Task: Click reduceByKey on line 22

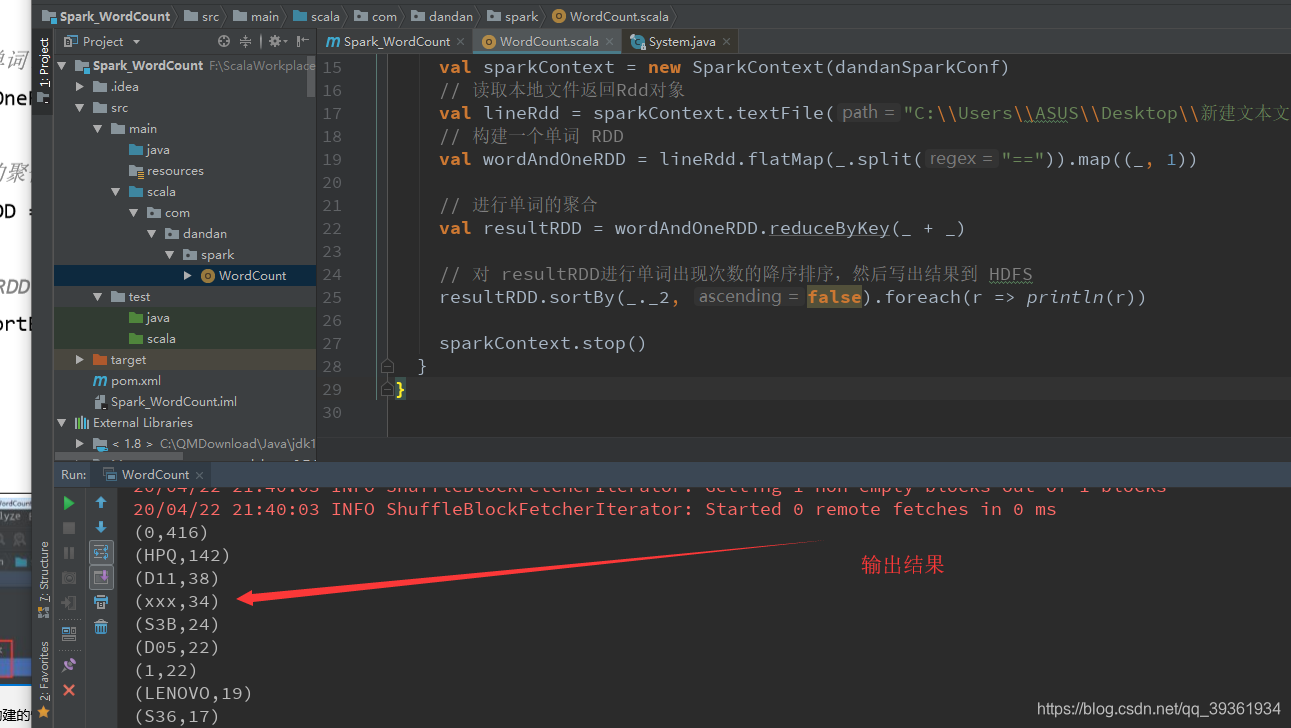Action: [x=830, y=229]
